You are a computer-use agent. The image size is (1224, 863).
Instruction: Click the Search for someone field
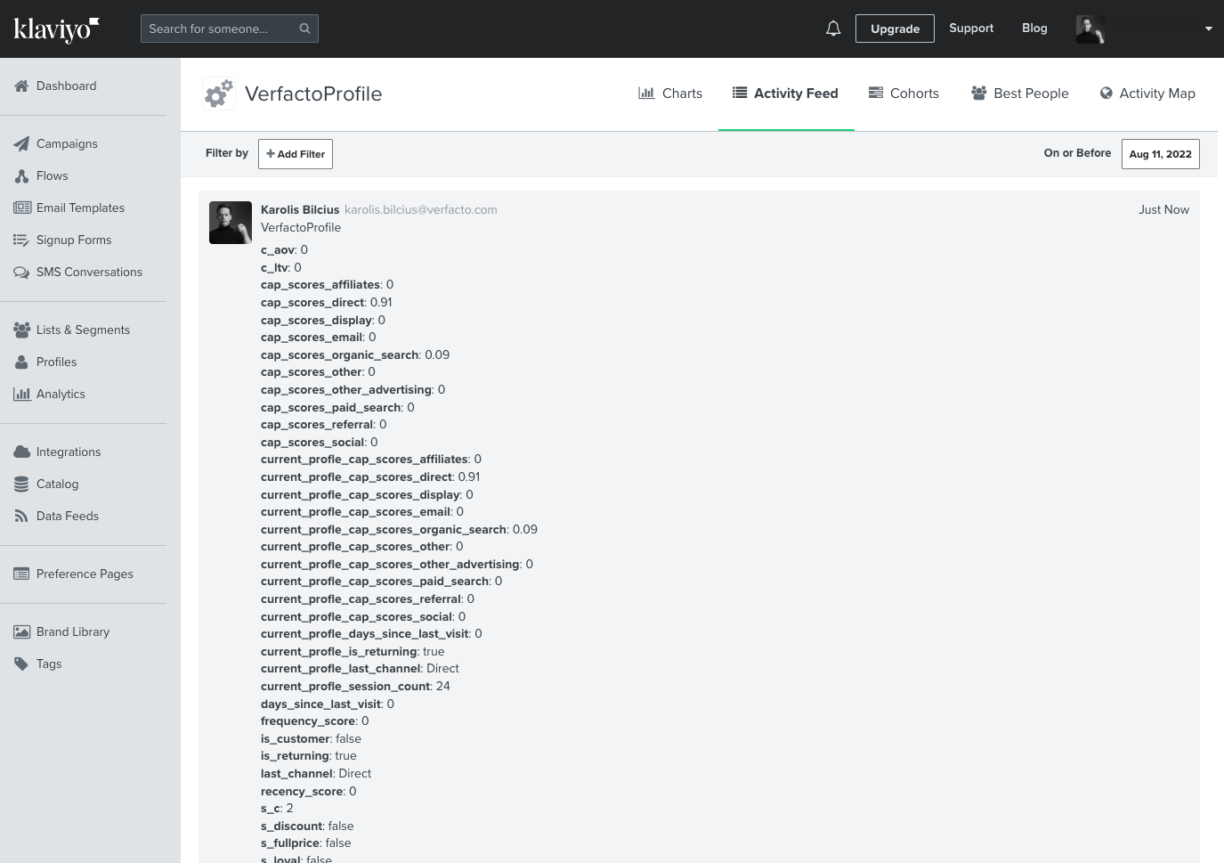coord(229,29)
